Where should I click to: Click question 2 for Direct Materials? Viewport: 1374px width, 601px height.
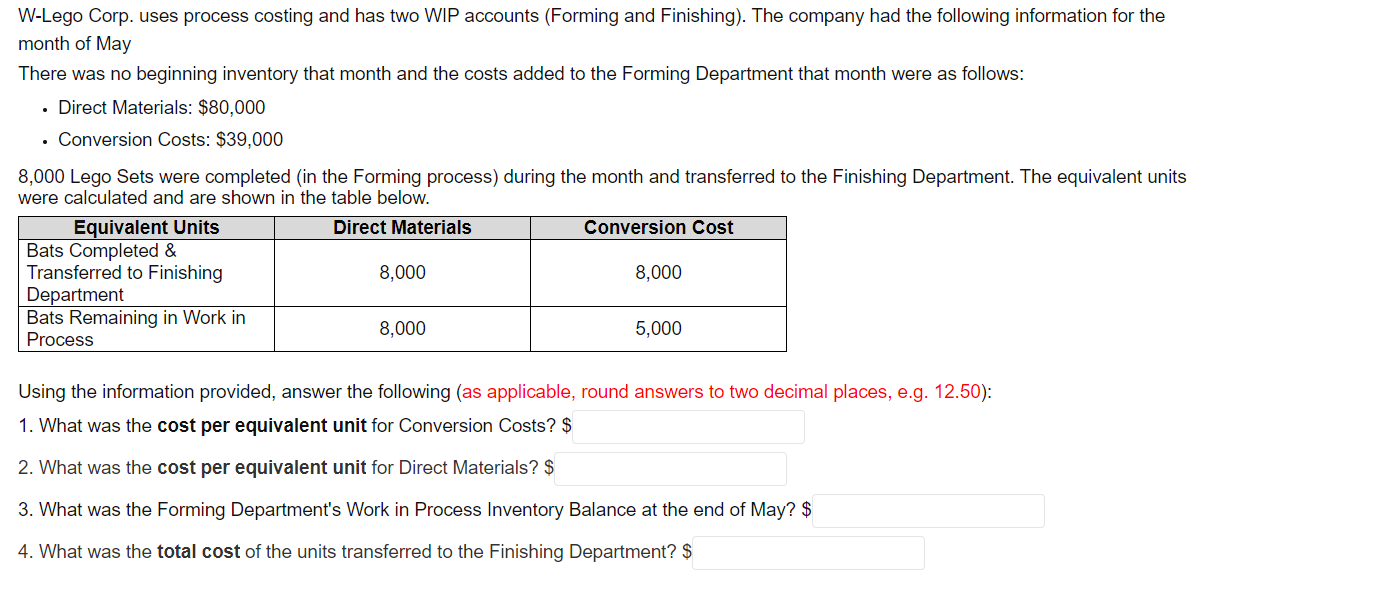pos(280,467)
